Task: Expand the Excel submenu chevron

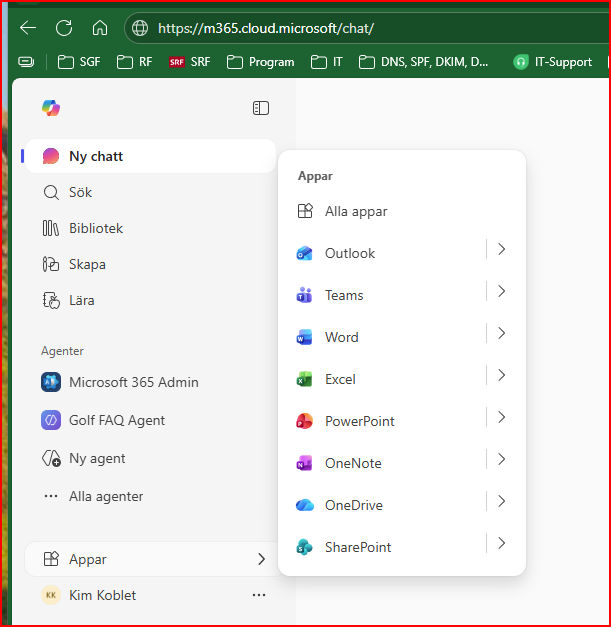Action: 501,375
